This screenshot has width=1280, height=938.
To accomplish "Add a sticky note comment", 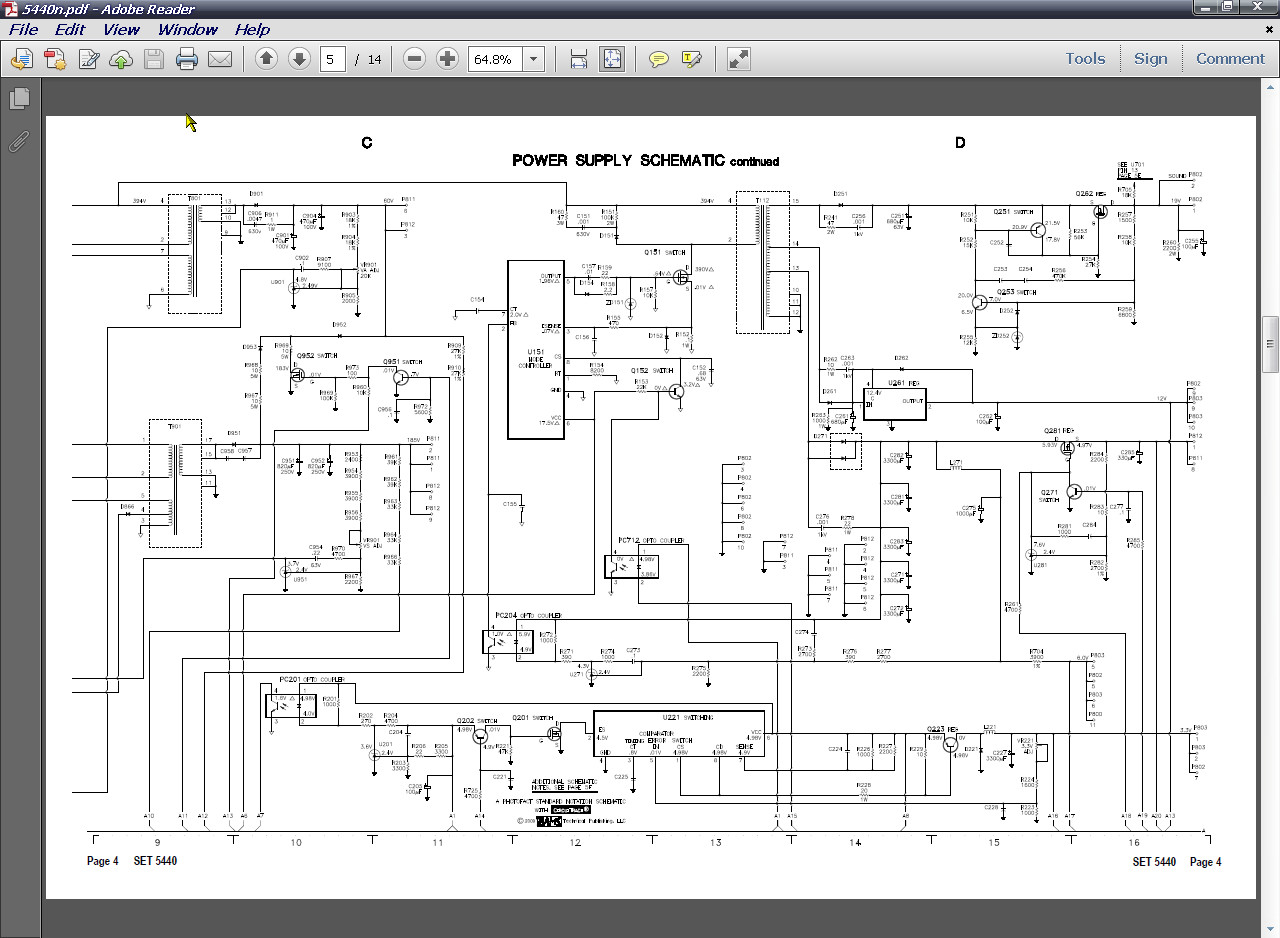I will 658,59.
